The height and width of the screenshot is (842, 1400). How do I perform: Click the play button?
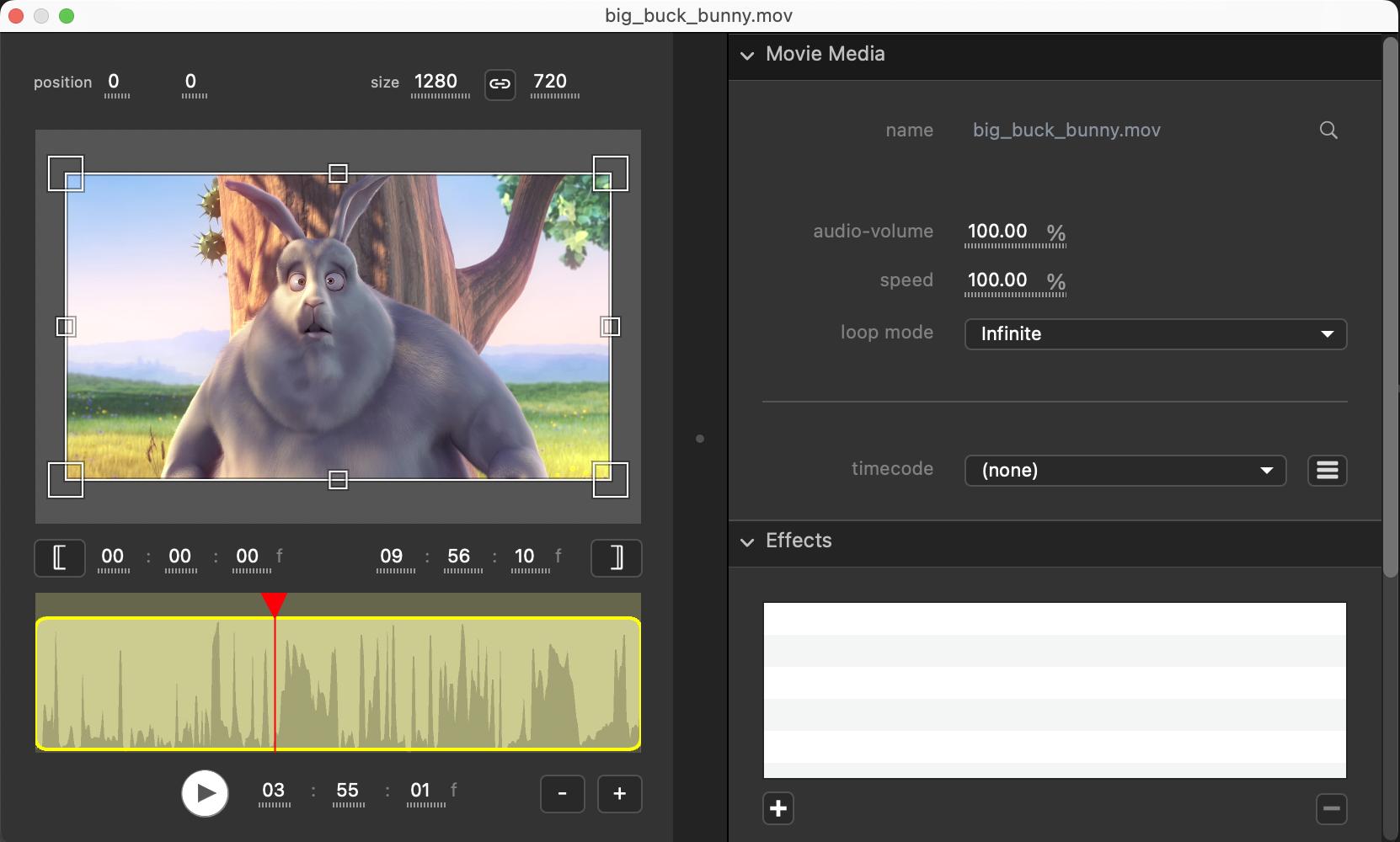coord(205,793)
